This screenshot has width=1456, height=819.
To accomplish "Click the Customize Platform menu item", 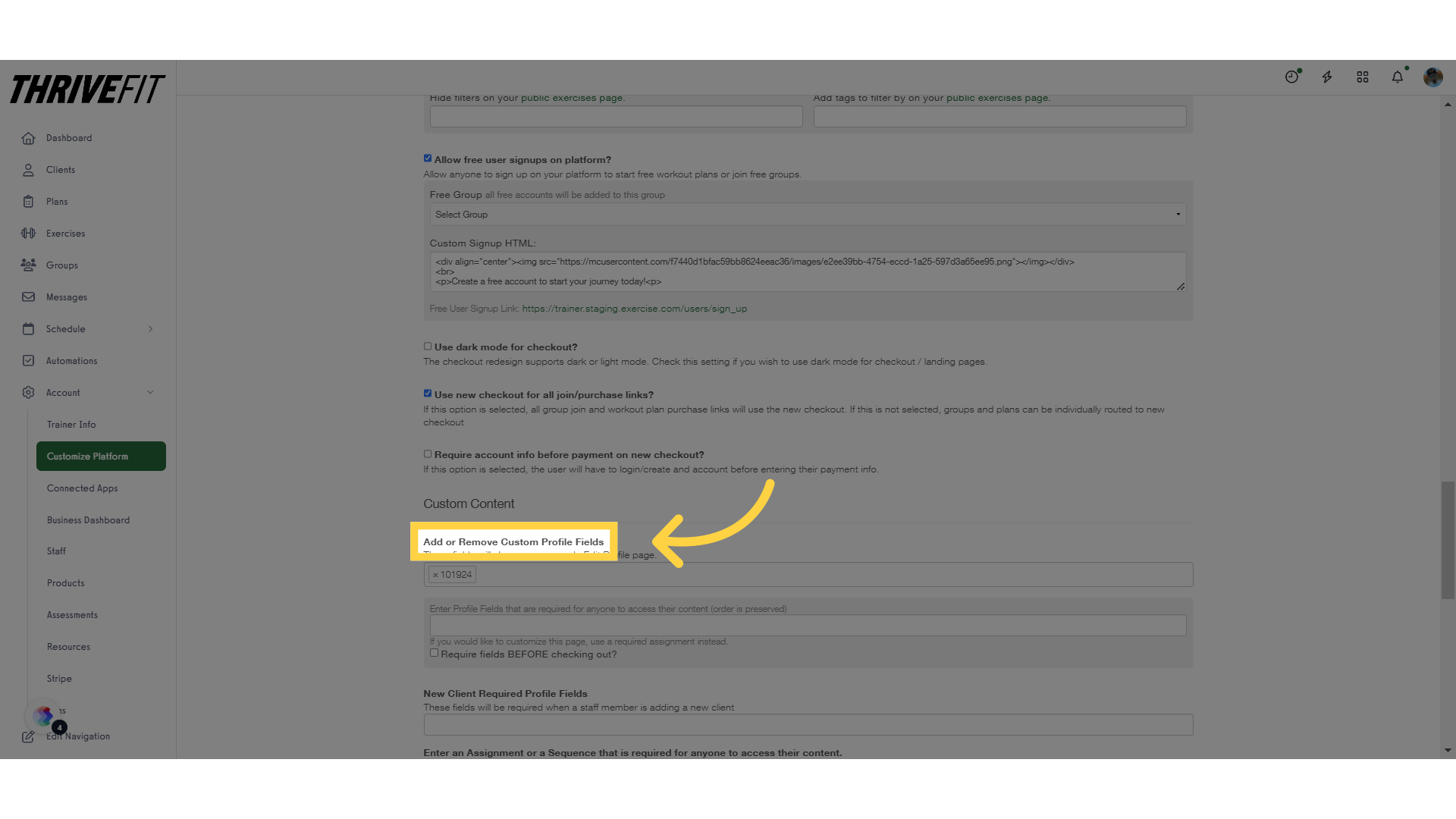I will (98, 456).
